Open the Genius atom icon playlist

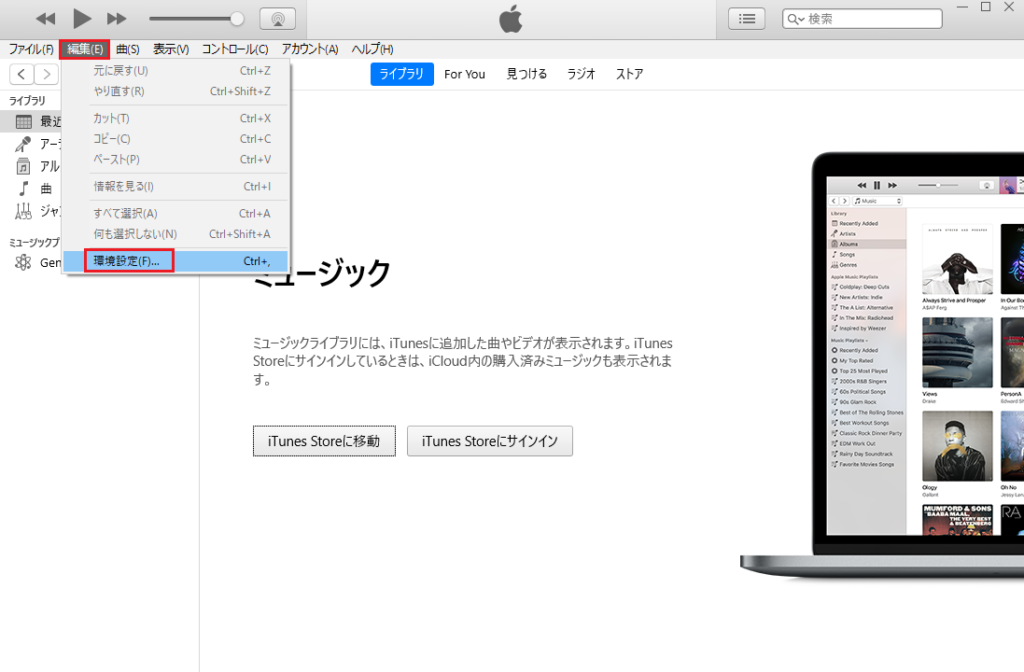pos(24,263)
